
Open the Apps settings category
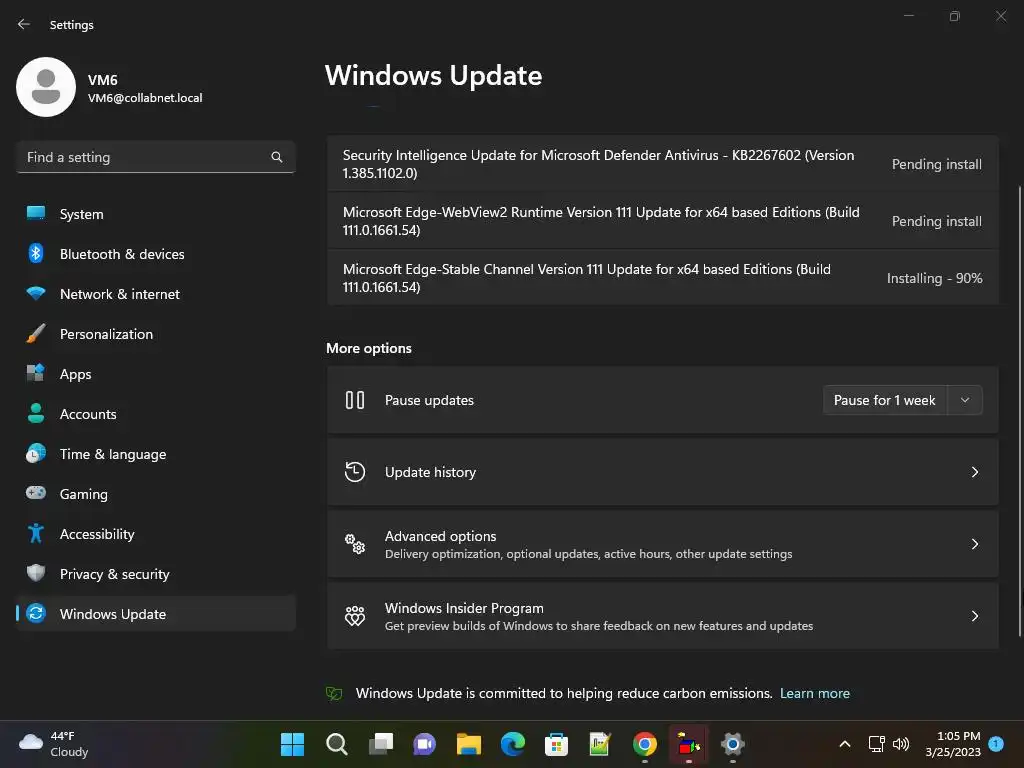click(155, 374)
